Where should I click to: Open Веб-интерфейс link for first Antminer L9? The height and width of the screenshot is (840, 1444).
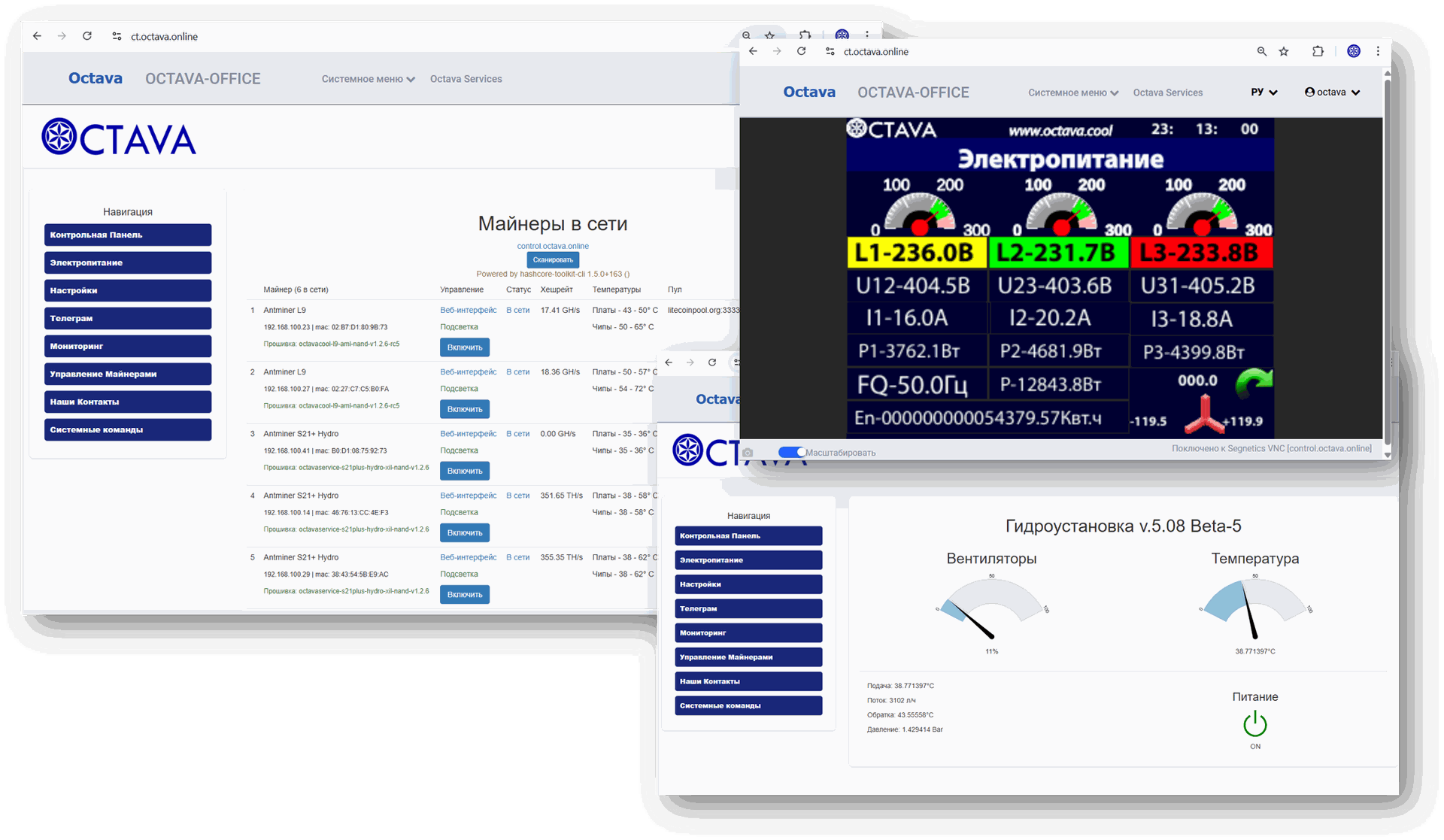(468, 310)
